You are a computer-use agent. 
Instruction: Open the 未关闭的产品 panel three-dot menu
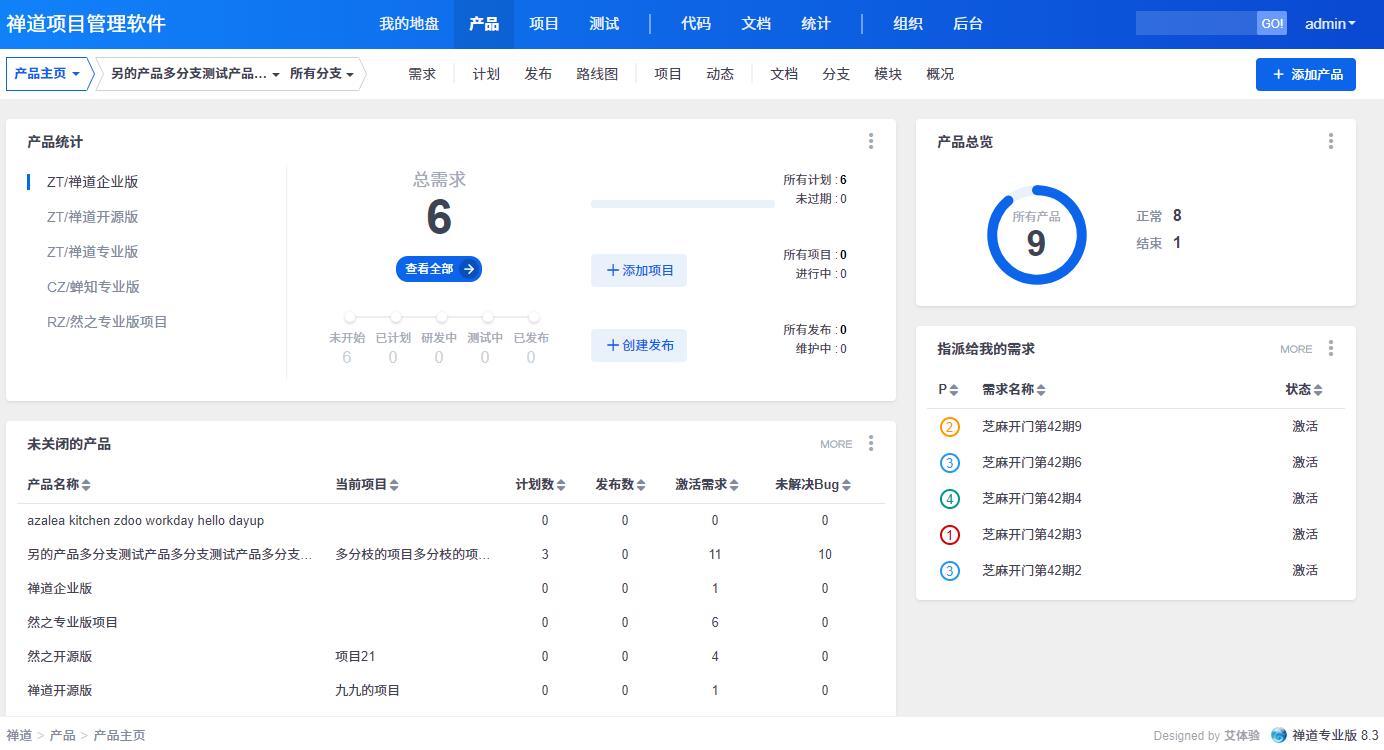click(871, 444)
